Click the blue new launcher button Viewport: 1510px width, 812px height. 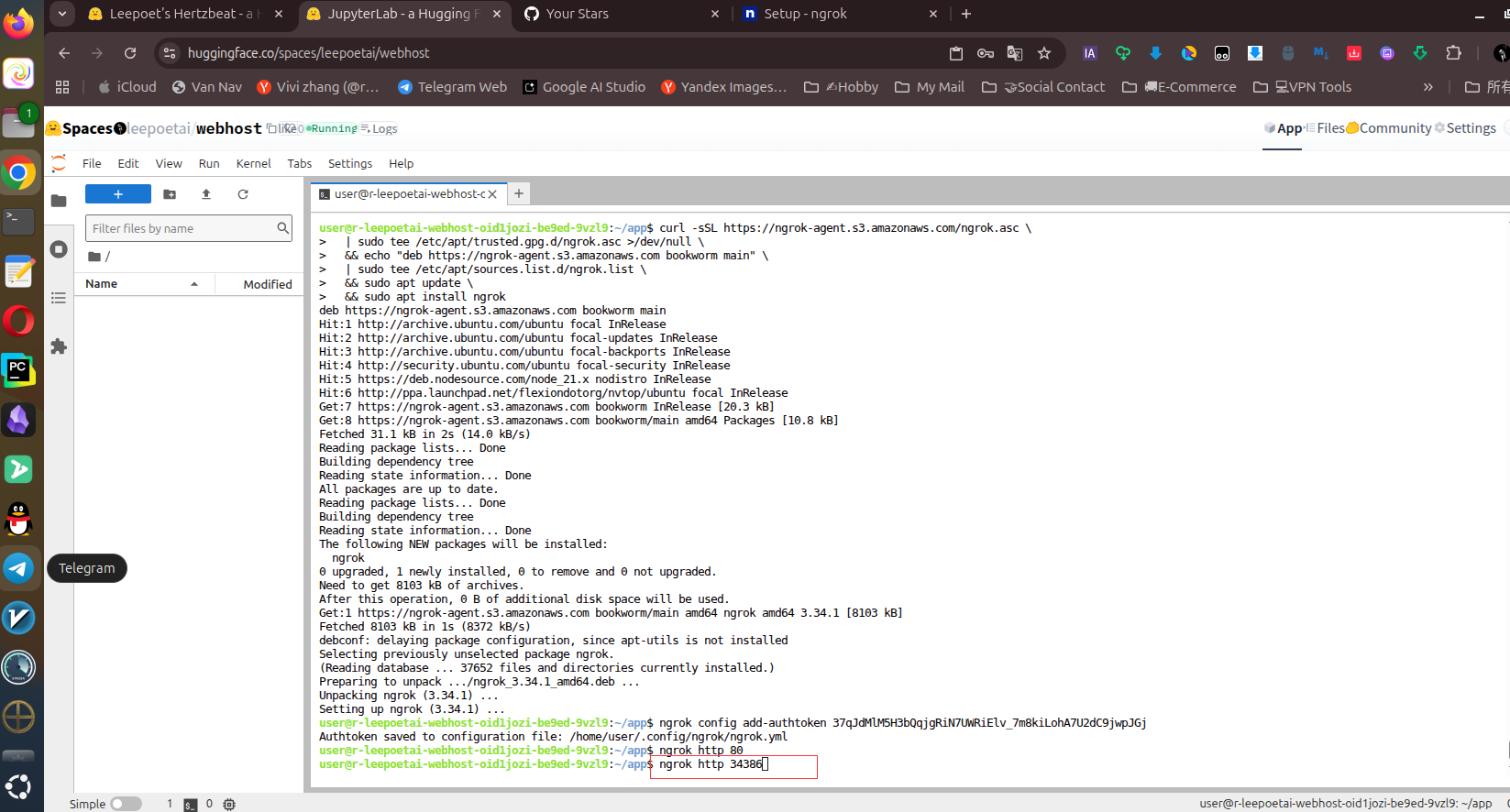117,194
